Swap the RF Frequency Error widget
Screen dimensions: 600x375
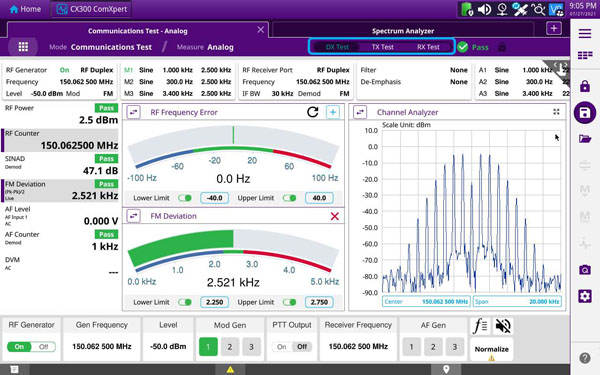[134, 112]
